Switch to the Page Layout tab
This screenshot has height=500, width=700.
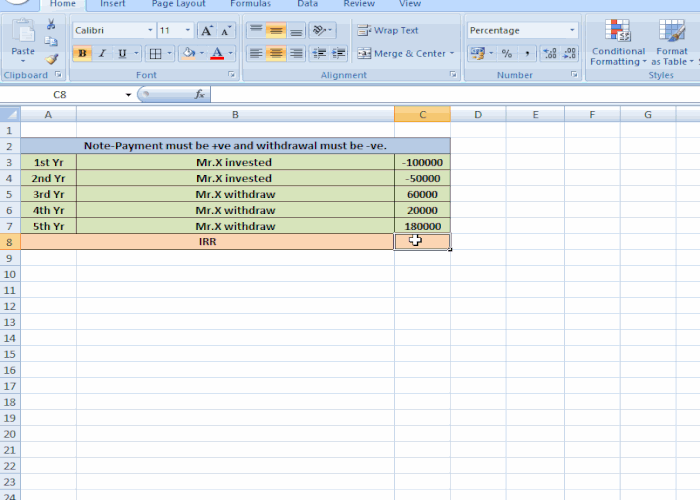click(179, 4)
